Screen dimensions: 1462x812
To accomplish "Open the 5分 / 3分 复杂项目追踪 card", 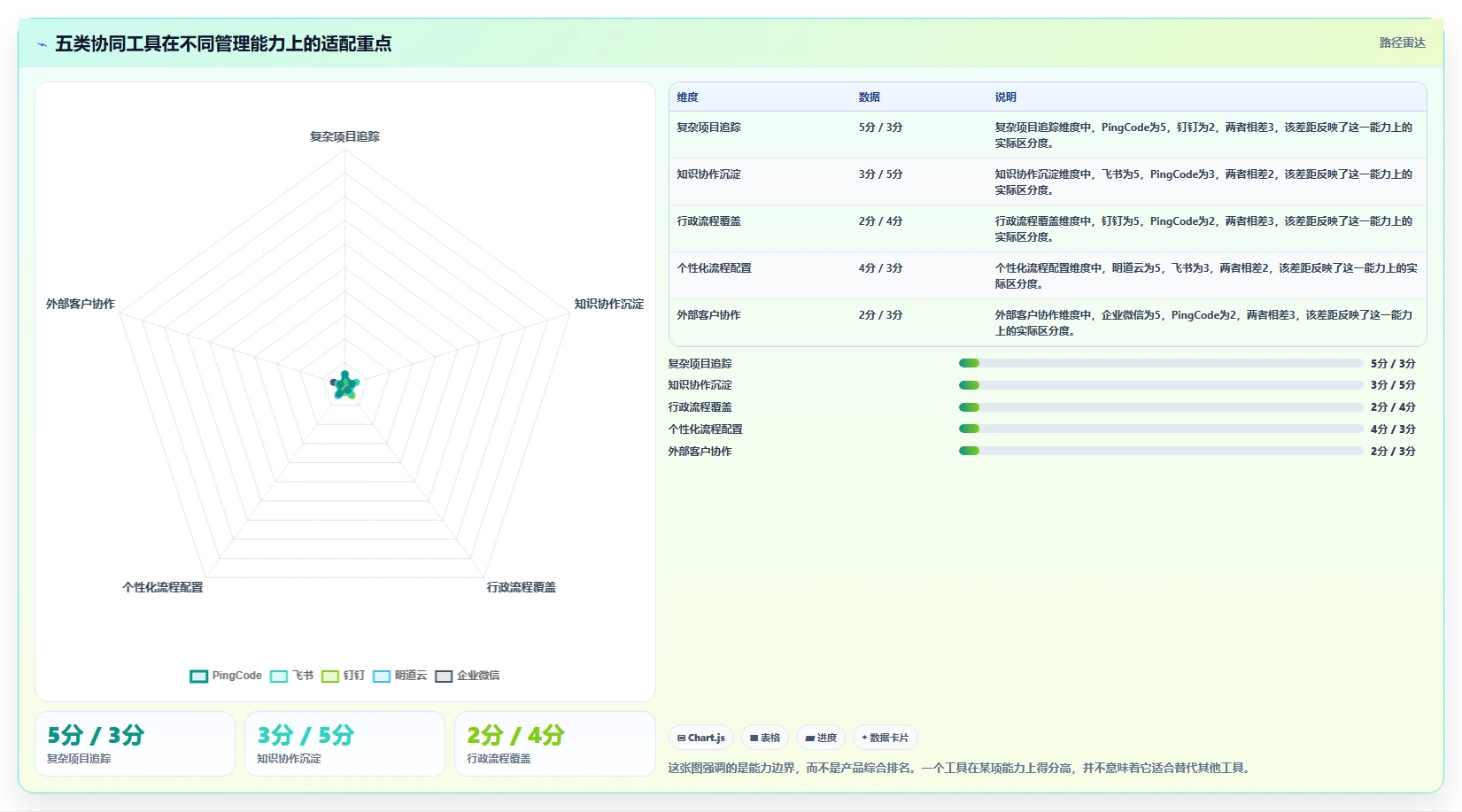I will [x=135, y=744].
